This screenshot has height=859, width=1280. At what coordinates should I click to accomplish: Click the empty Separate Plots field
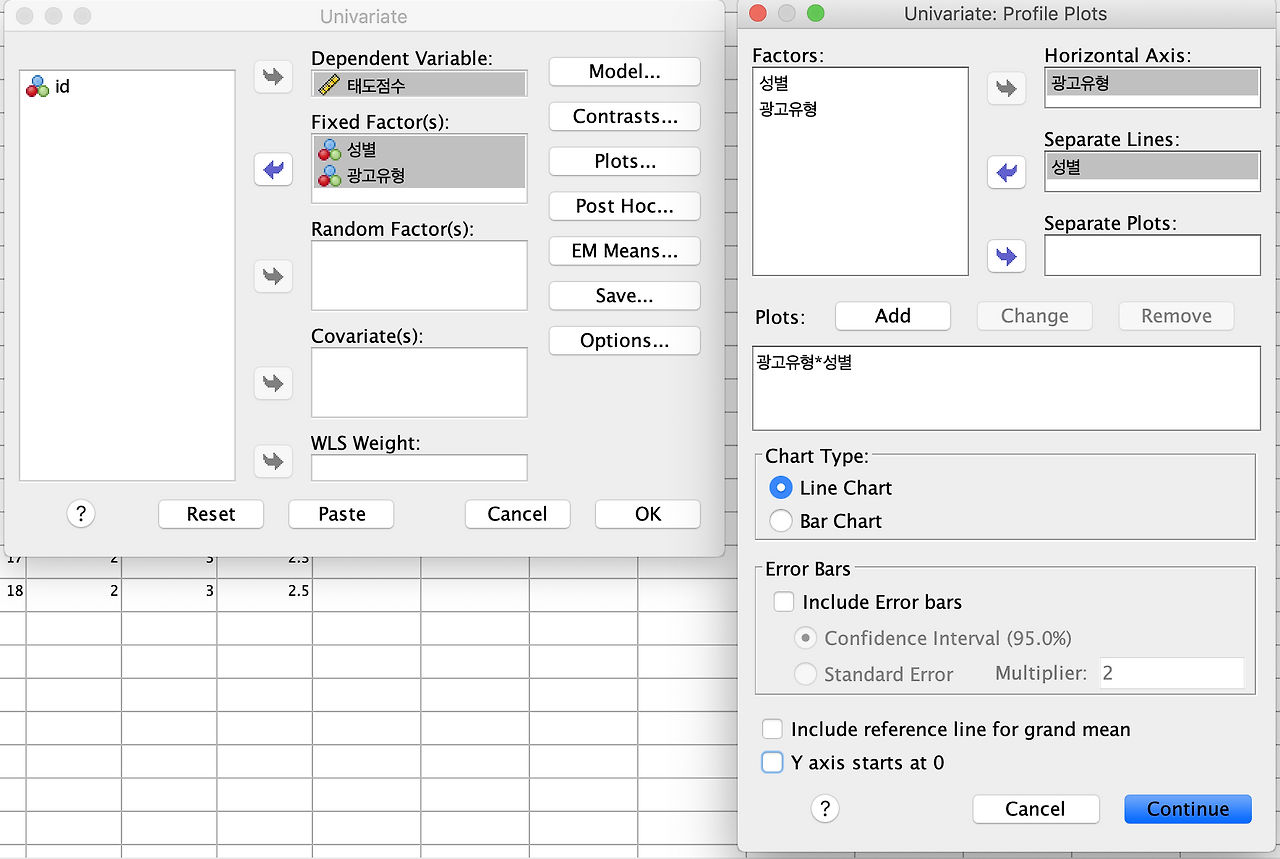[1152, 255]
